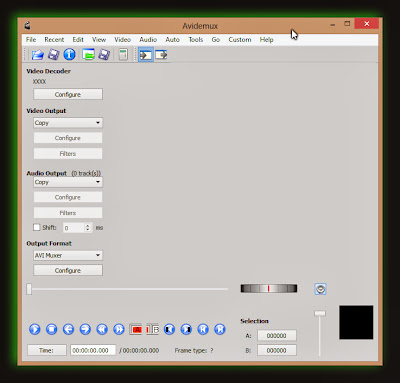
Task: Click the Shift milliseconds input field
Action: 74,228
